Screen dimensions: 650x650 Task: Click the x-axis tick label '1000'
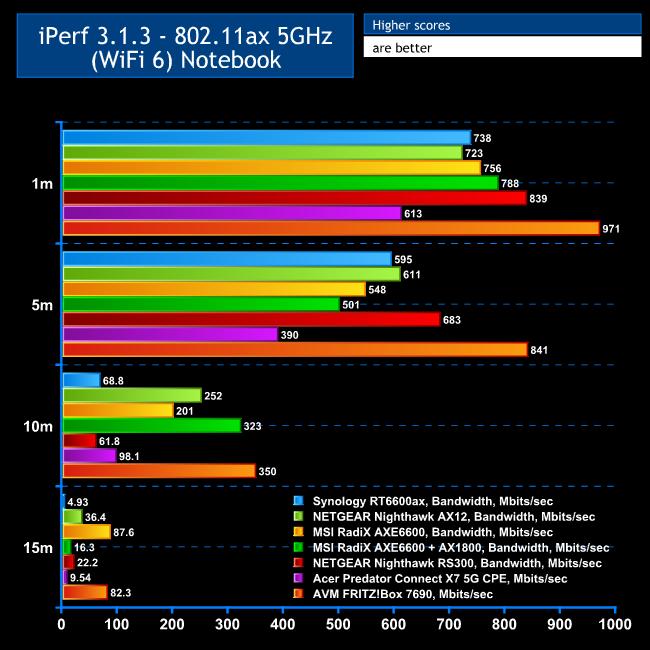(x=615, y=624)
